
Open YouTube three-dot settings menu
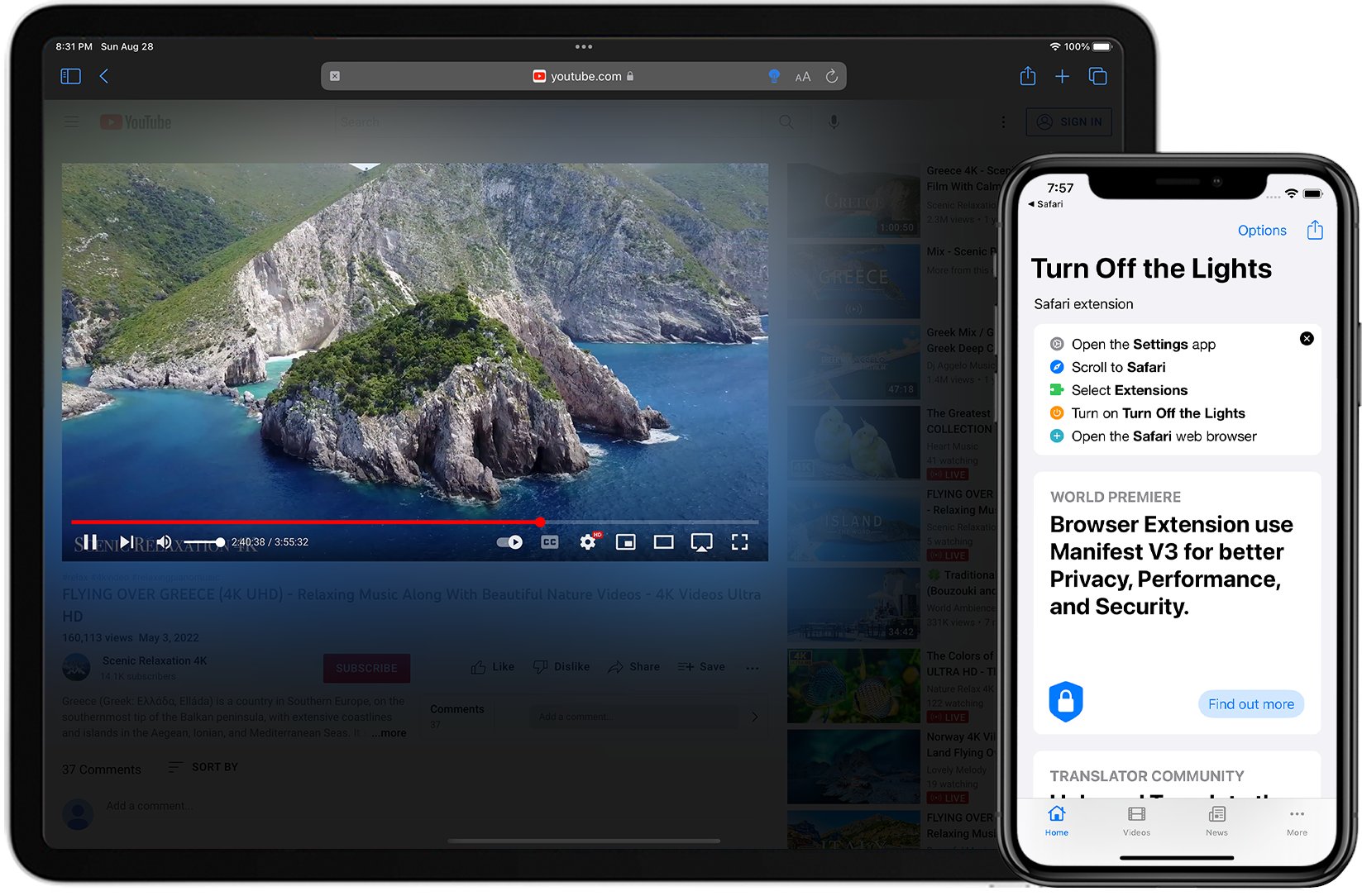[1003, 122]
